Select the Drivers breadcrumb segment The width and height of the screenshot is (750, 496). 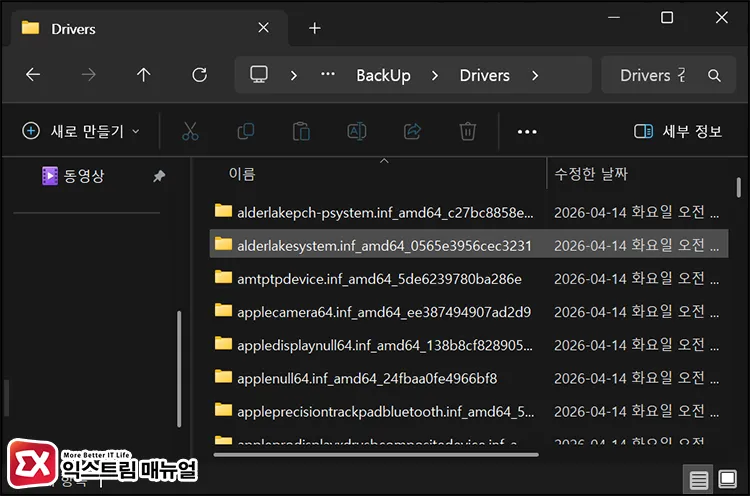485,75
